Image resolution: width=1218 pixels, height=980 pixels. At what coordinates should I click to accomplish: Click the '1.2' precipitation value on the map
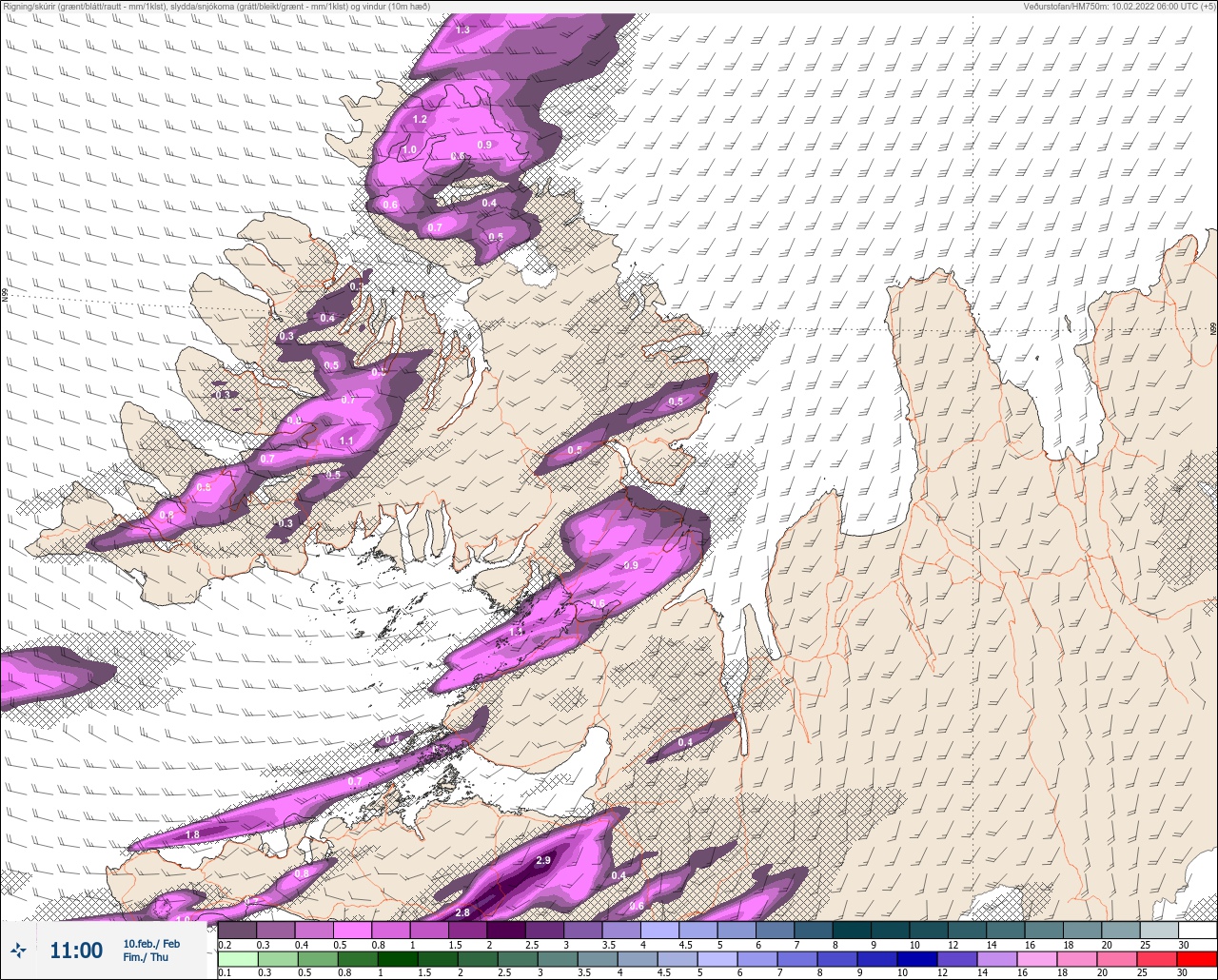[x=420, y=120]
